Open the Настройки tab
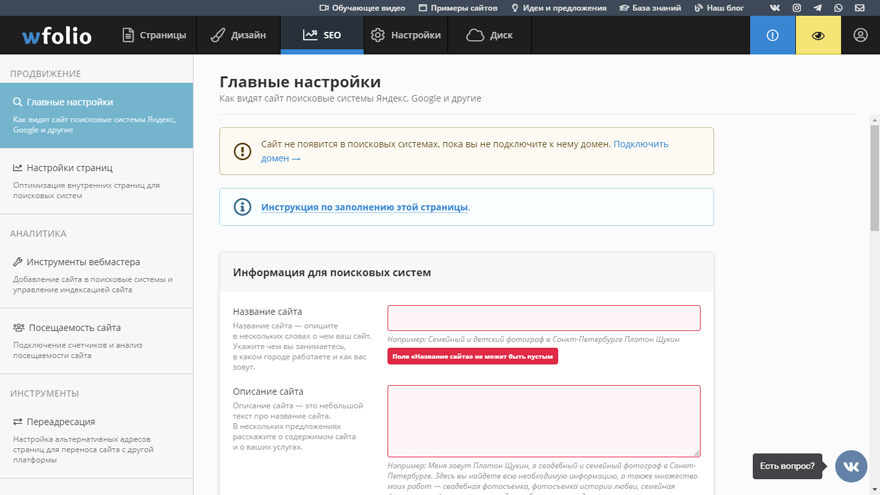Image resolution: width=880 pixels, height=495 pixels. click(x=406, y=35)
